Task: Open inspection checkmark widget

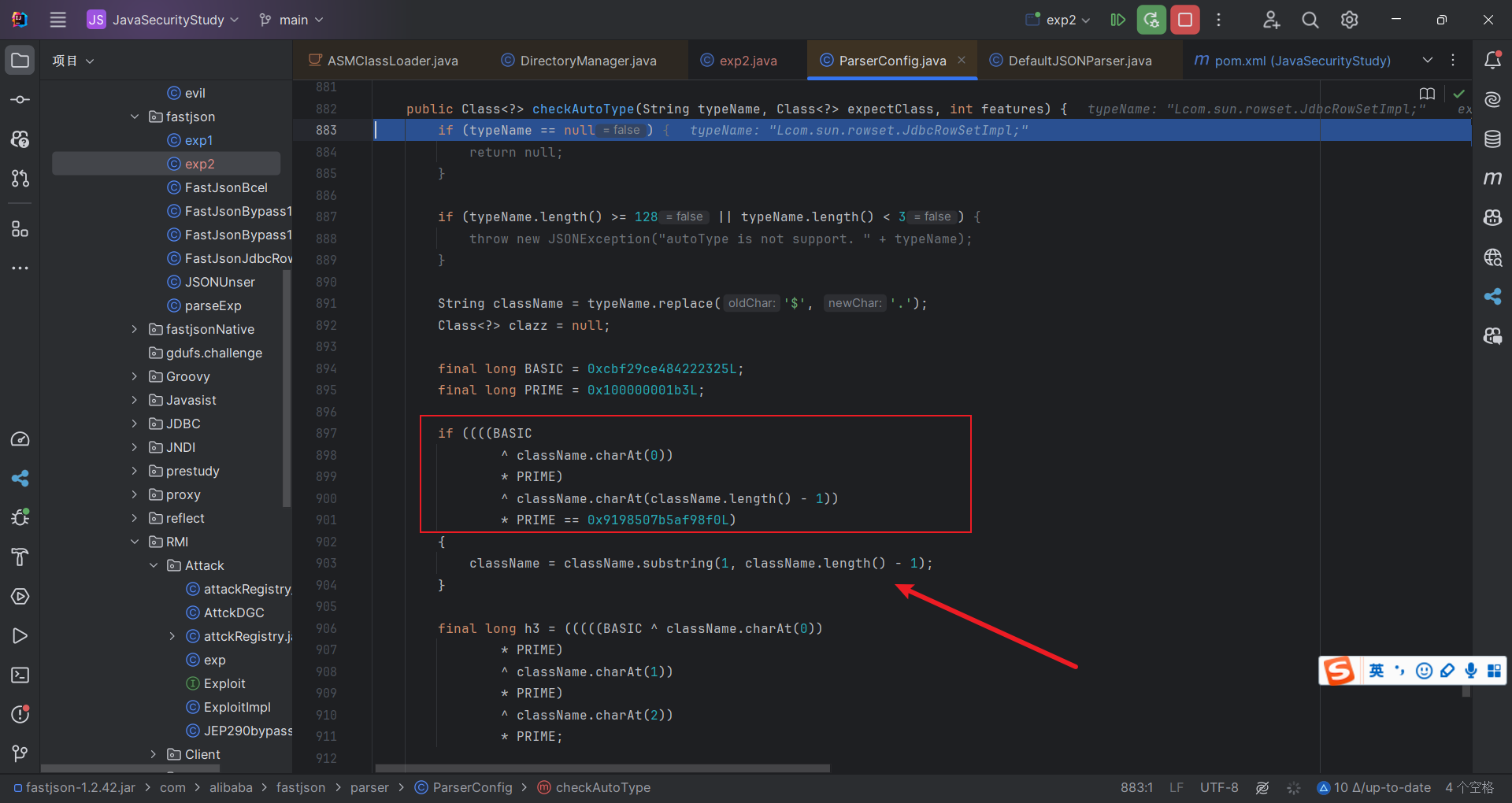Action: pos(1458,94)
